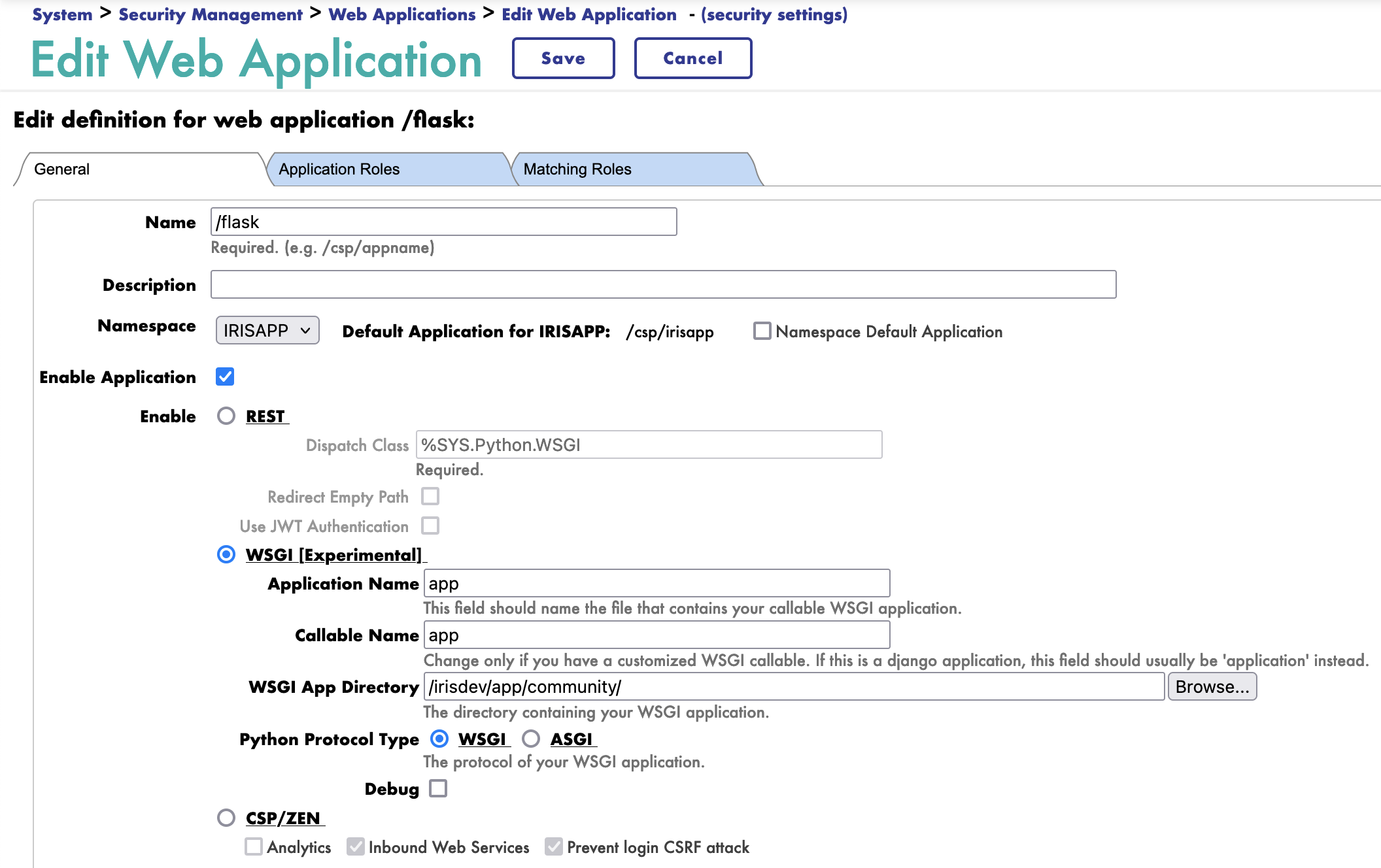Click Browse for WSGI App Directory
Viewport: 1381px width, 868px height.
(x=1212, y=687)
